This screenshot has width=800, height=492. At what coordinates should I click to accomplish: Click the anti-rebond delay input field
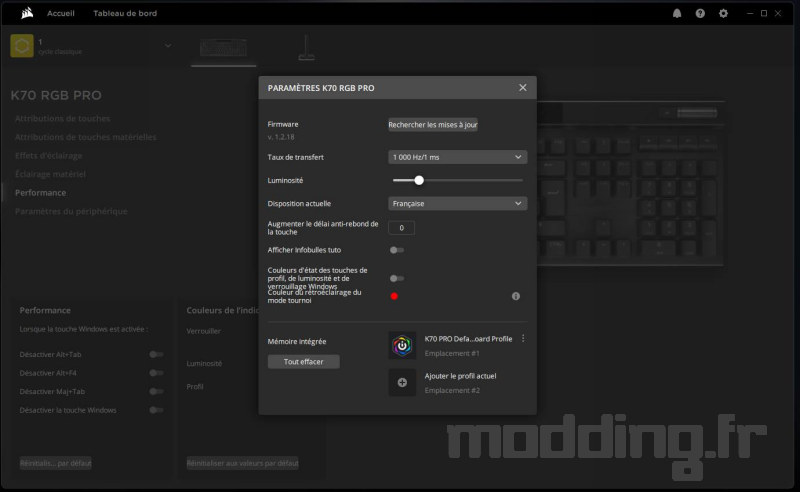point(401,228)
